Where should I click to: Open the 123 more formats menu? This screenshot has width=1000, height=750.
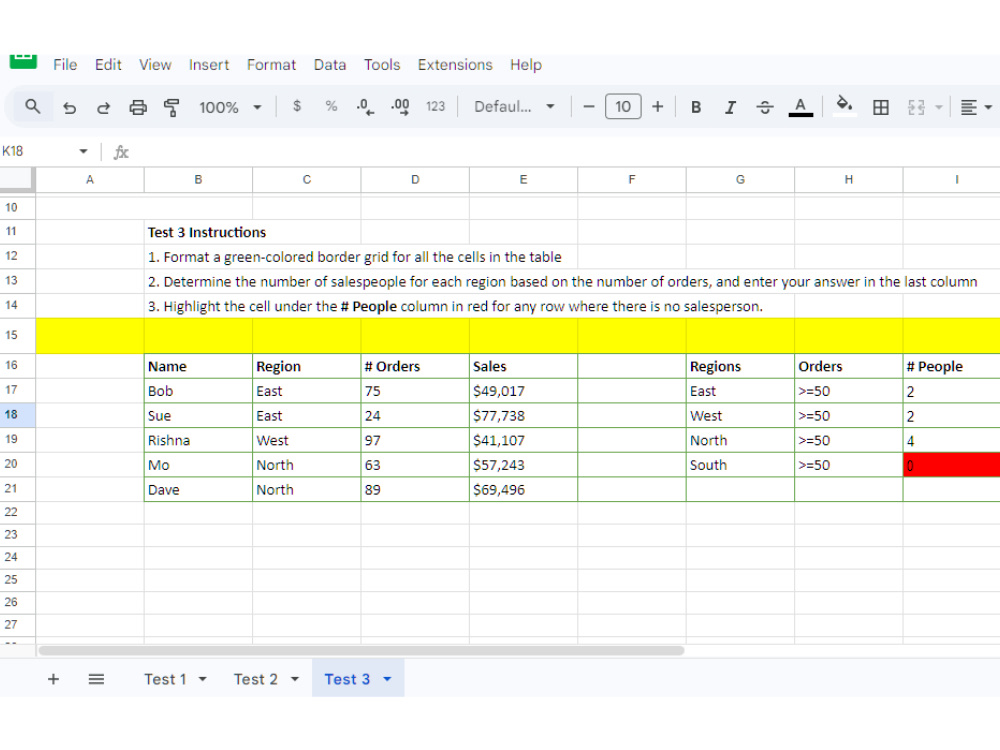point(436,107)
